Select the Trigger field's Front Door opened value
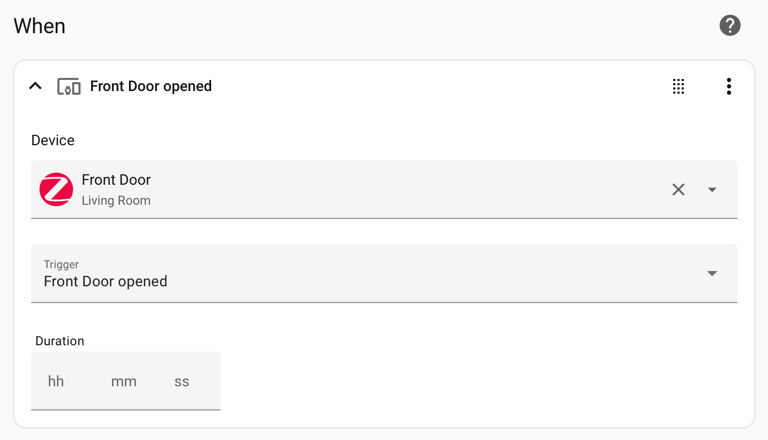 (106, 282)
